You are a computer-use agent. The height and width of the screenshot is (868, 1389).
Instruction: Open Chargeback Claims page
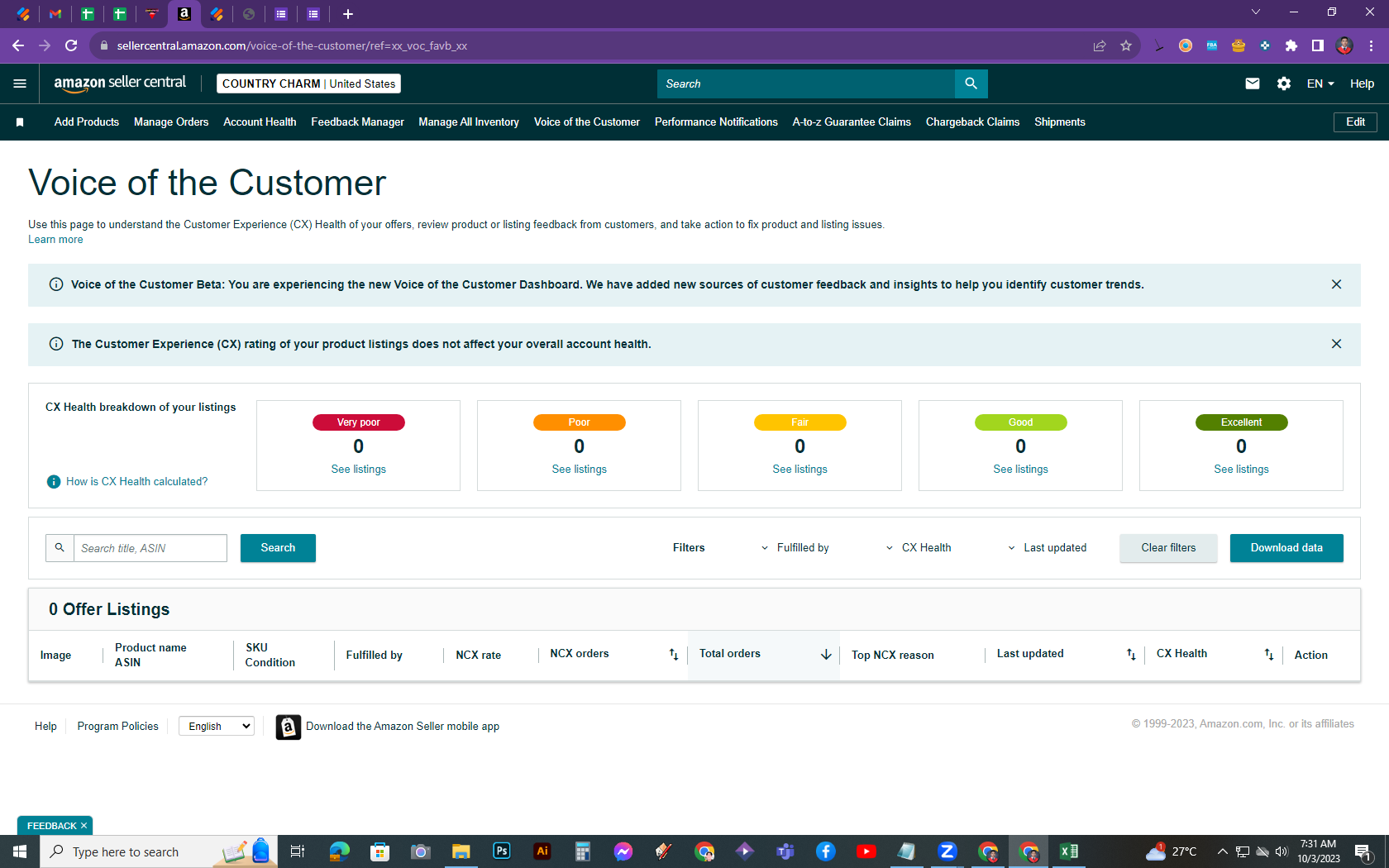click(x=972, y=122)
